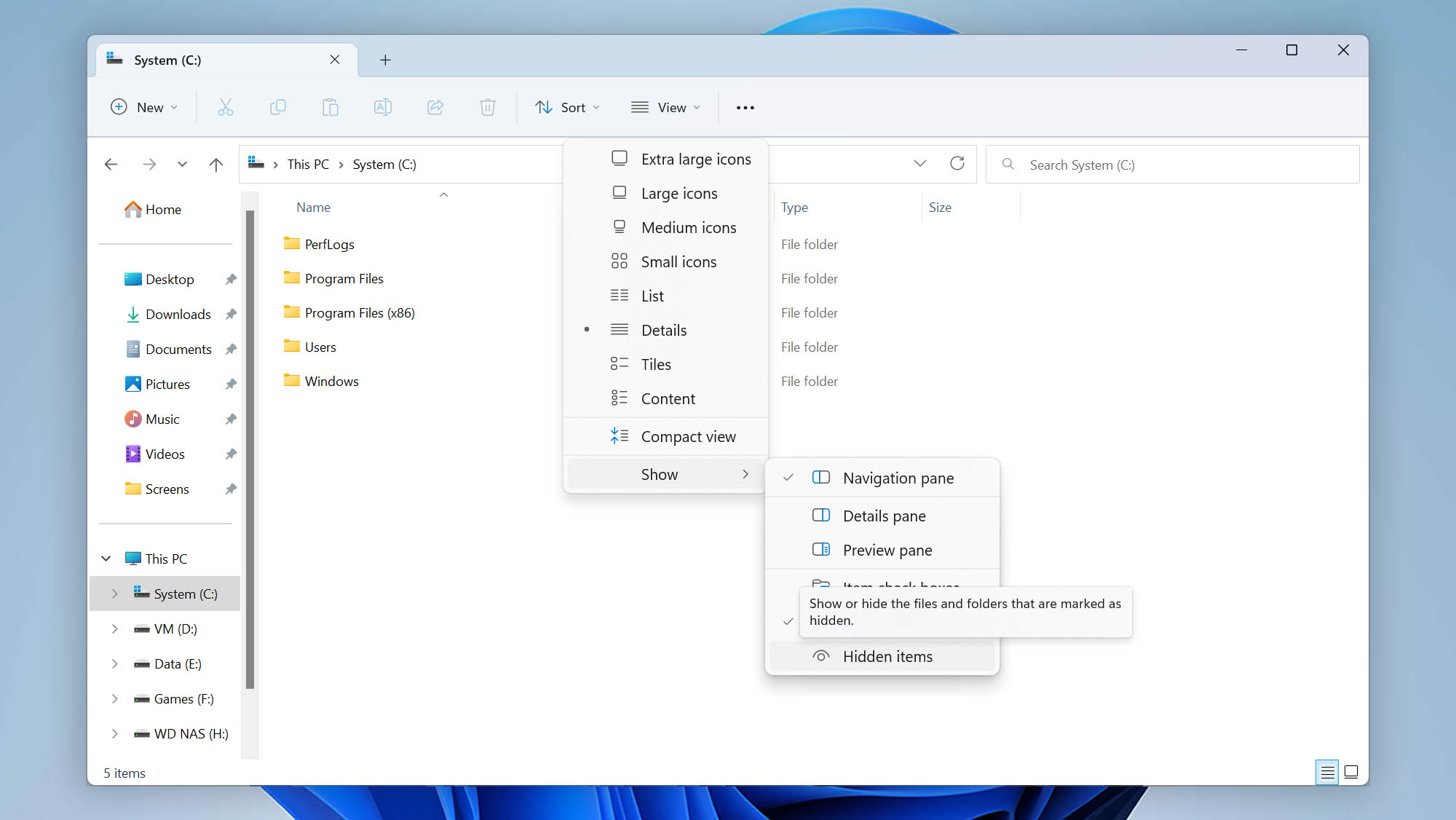
Task: Toggle Preview pane on
Action: tap(882, 551)
